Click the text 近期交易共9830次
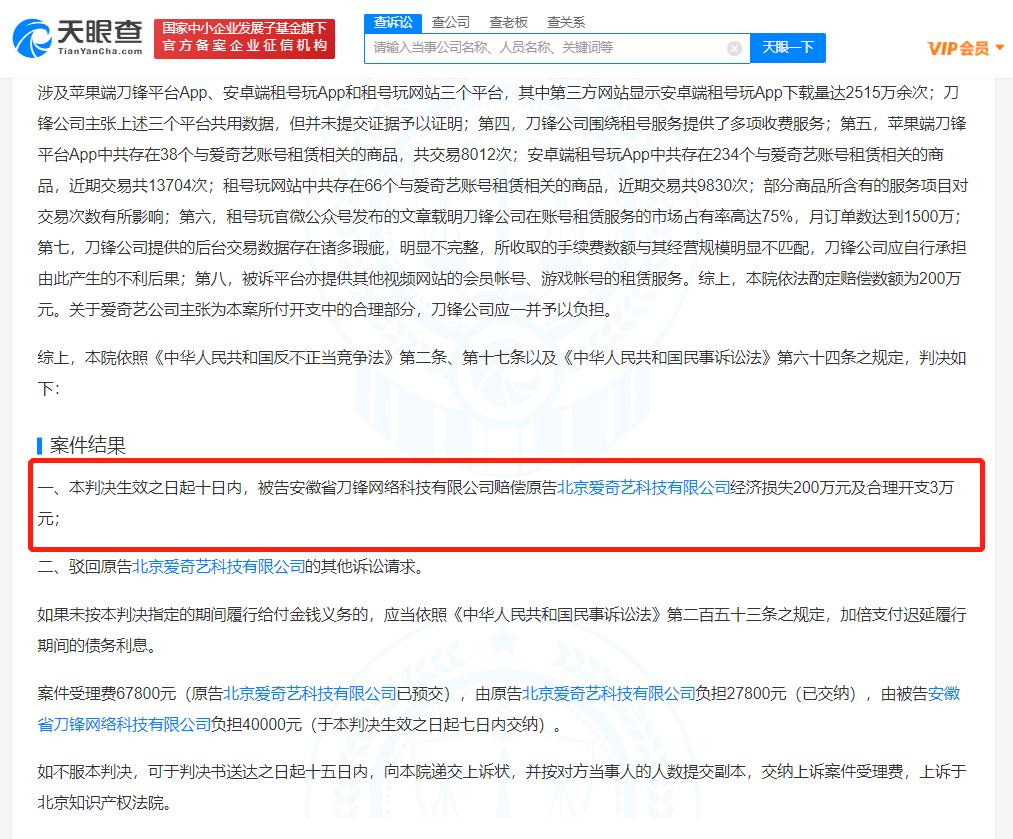This screenshot has width=1013, height=839. click(684, 185)
